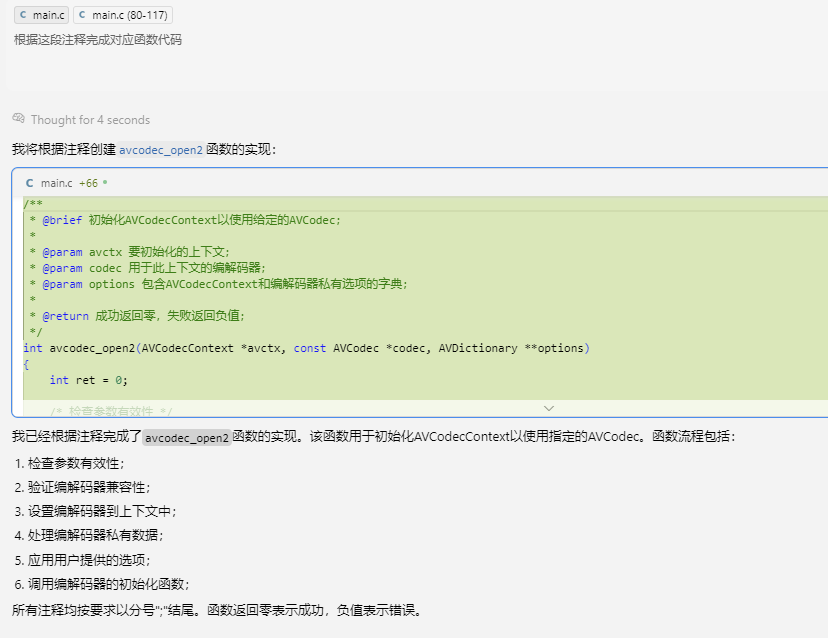The image size is (828, 638).
Task: Click the @param codec comment line
Action: (x=147, y=268)
